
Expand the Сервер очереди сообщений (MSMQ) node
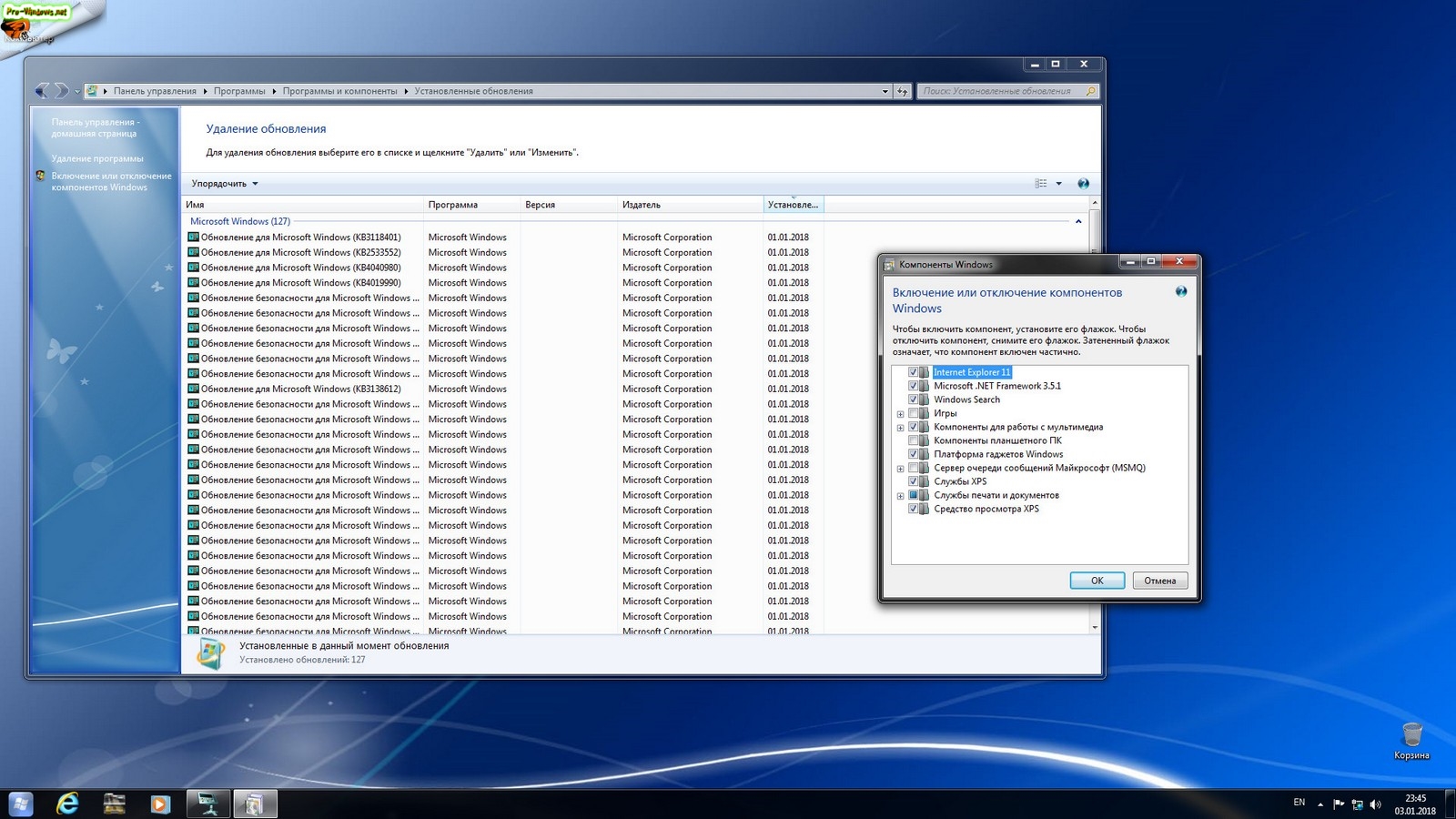(x=900, y=469)
